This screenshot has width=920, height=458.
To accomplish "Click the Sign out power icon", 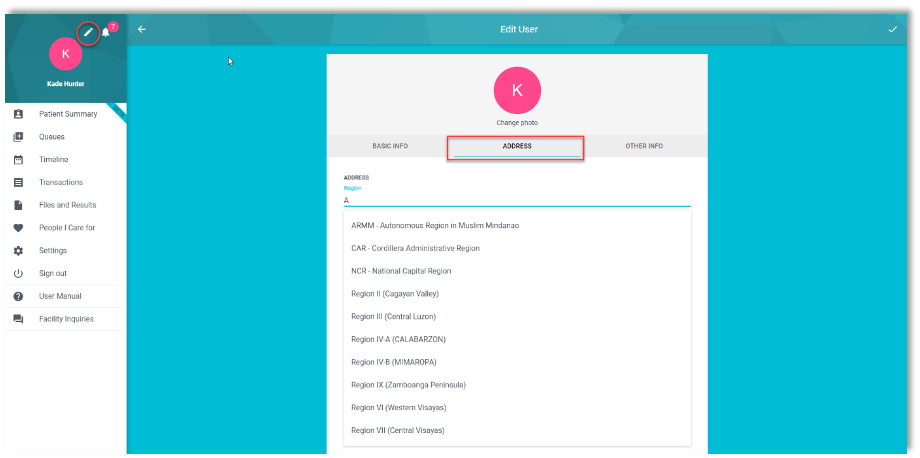I will tap(18, 274).
